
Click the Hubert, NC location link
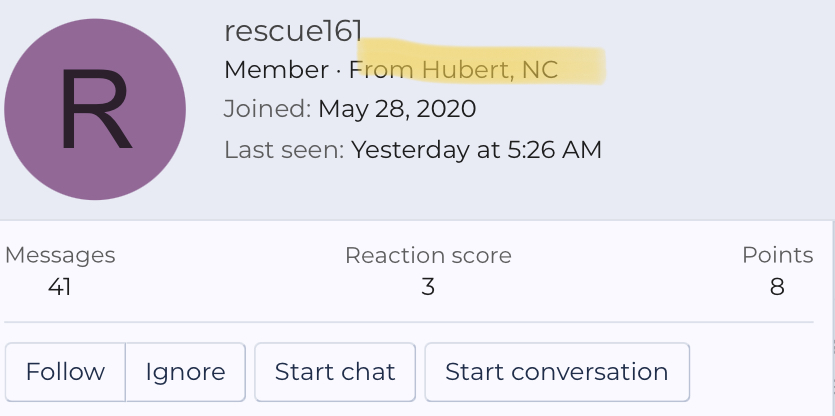(490, 70)
